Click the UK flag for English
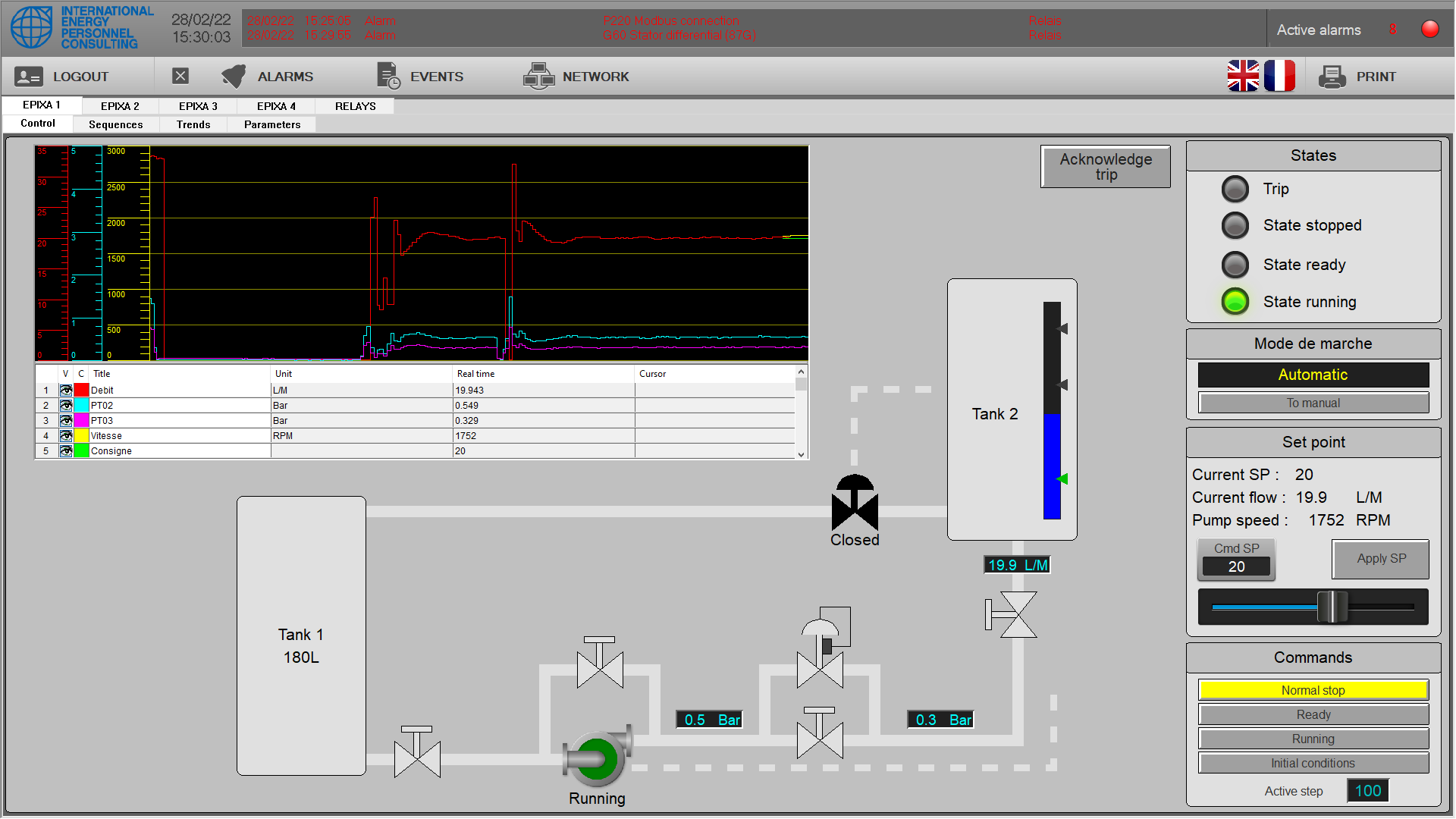 [x=1243, y=76]
